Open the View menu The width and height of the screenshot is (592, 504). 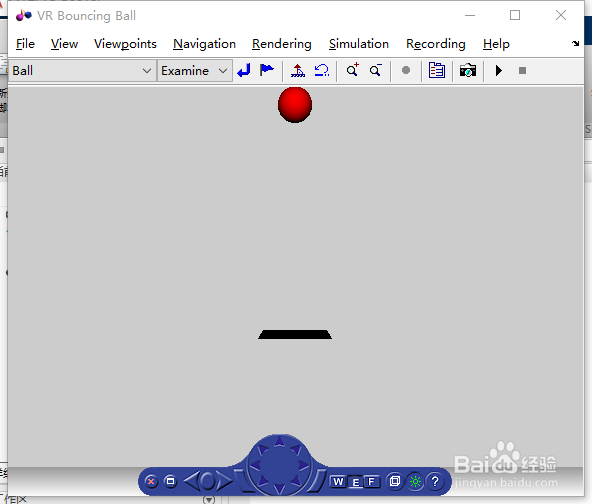(65, 44)
